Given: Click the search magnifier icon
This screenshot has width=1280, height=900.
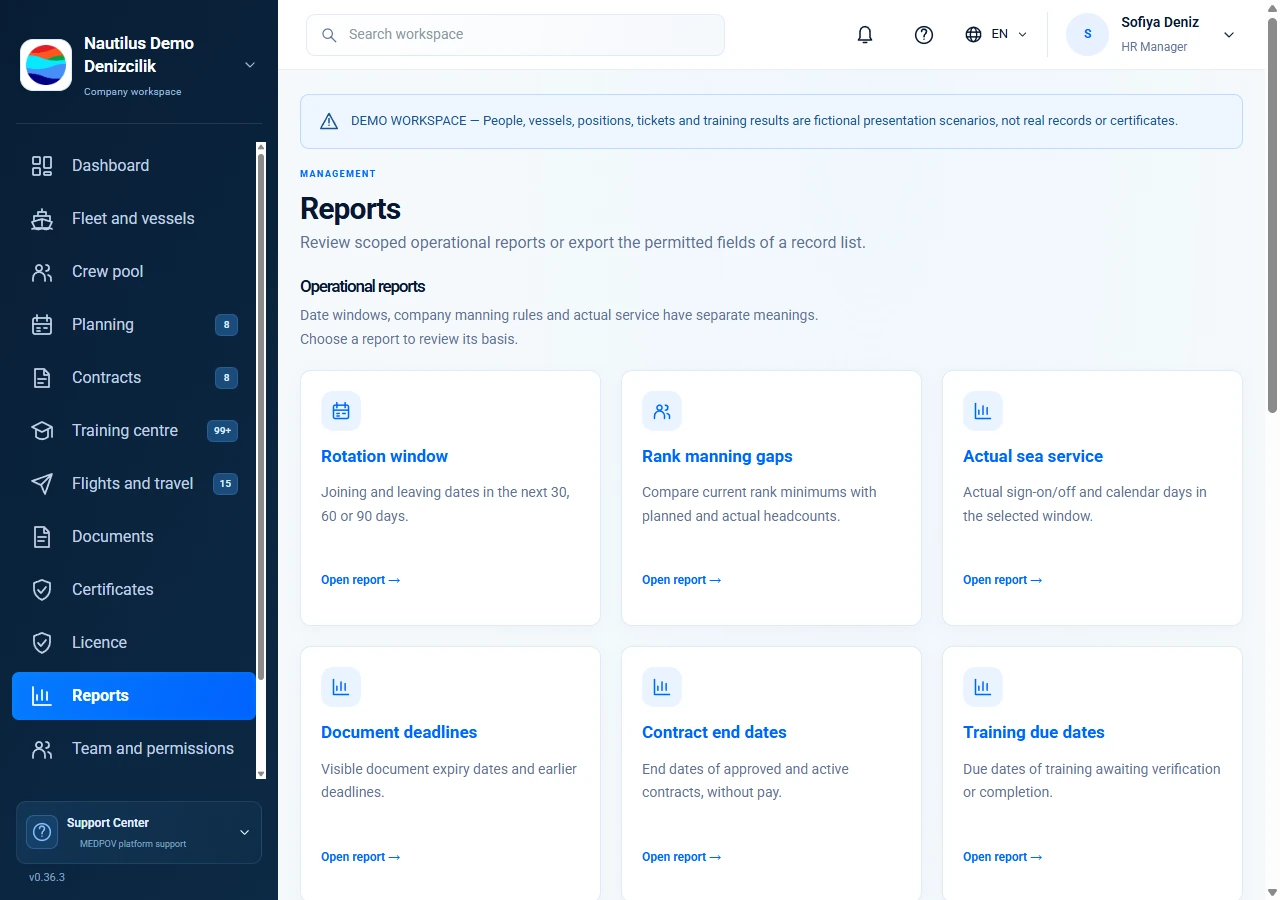Looking at the screenshot, I should 329,35.
